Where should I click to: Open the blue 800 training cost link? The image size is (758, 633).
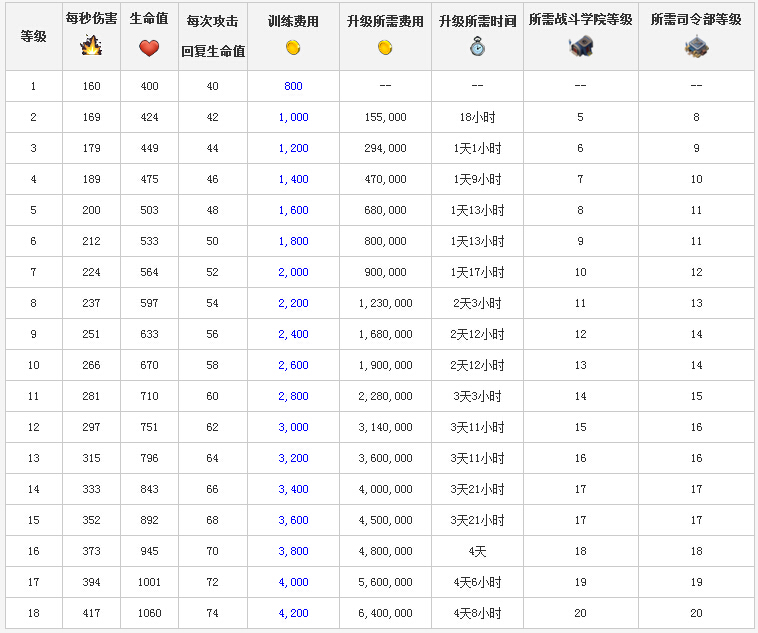point(293,86)
